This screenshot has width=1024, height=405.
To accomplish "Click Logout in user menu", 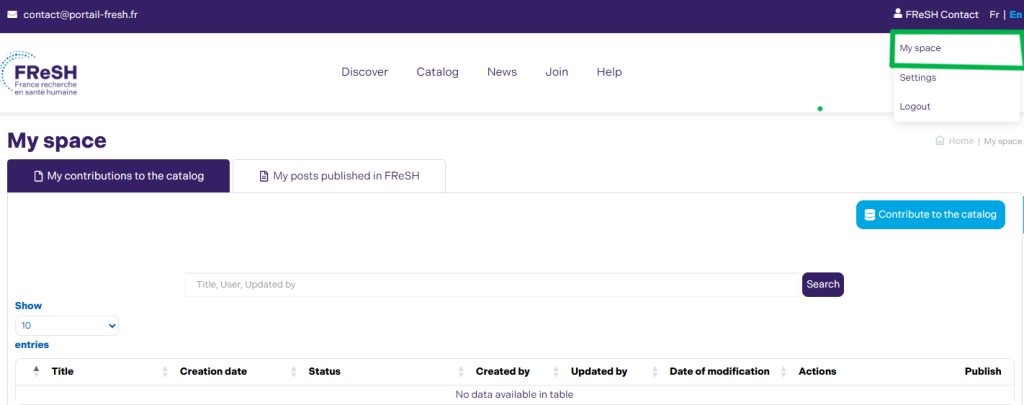I will [915, 106].
